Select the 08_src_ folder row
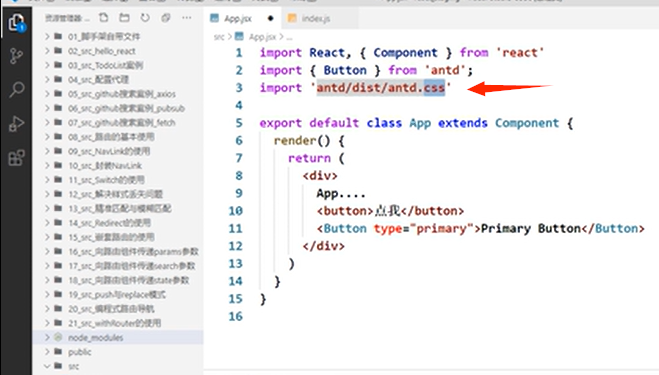This screenshot has height=375, width=659. (x=118, y=137)
